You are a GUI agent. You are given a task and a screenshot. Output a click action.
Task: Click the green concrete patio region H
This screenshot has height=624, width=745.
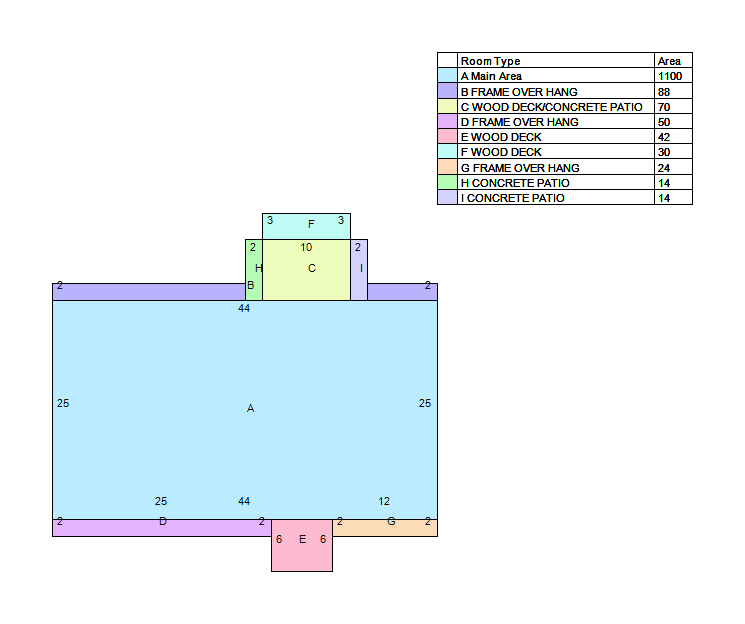click(254, 270)
